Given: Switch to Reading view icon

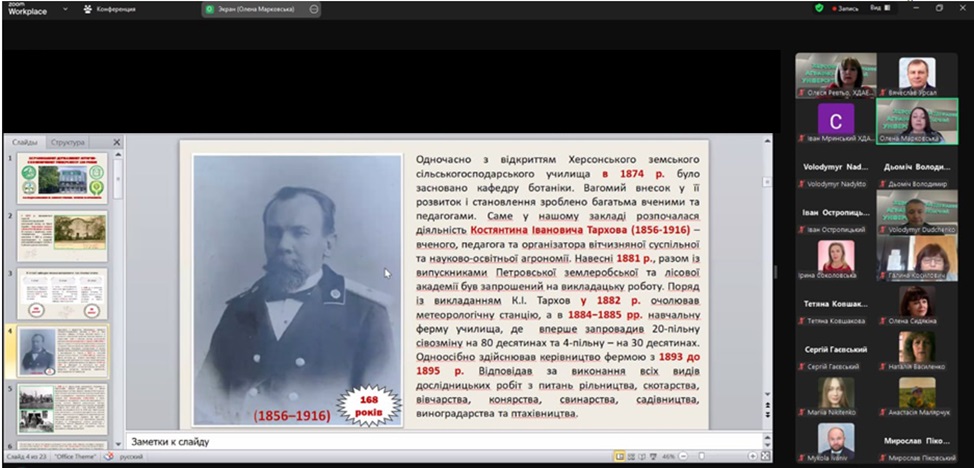Looking at the screenshot, I should [x=640, y=457].
